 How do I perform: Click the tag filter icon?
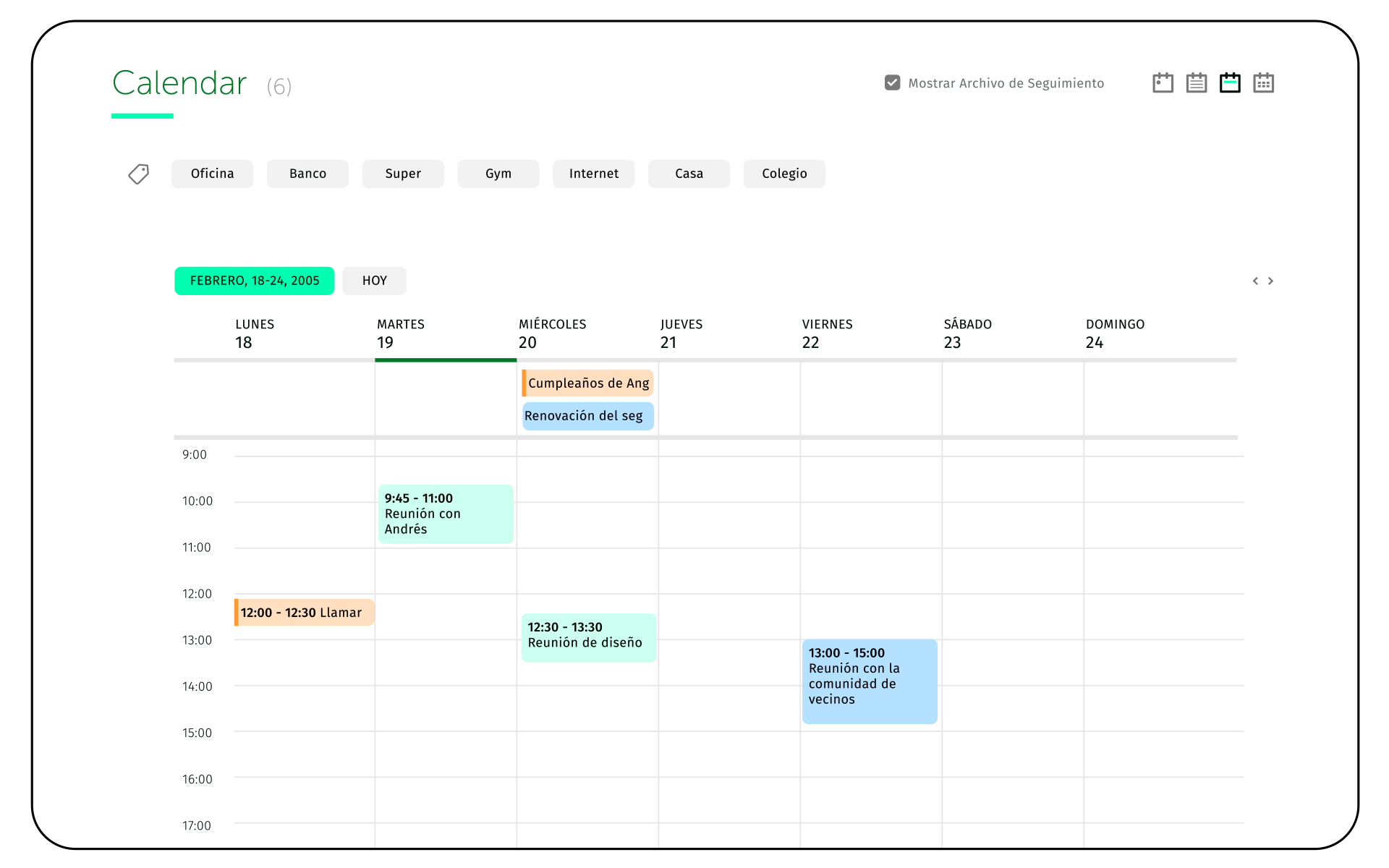pos(138,174)
